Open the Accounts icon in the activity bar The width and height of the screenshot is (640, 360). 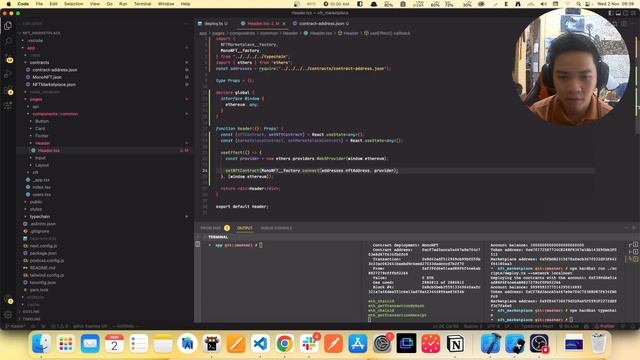pos(8,299)
